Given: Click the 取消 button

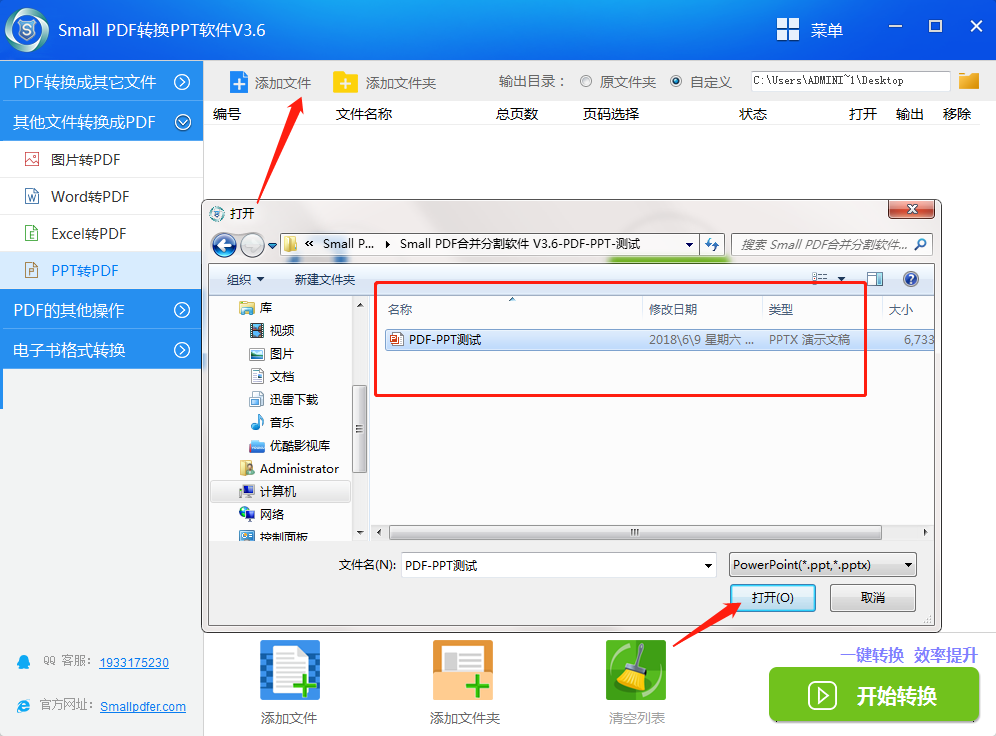Looking at the screenshot, I should [873, 598].
